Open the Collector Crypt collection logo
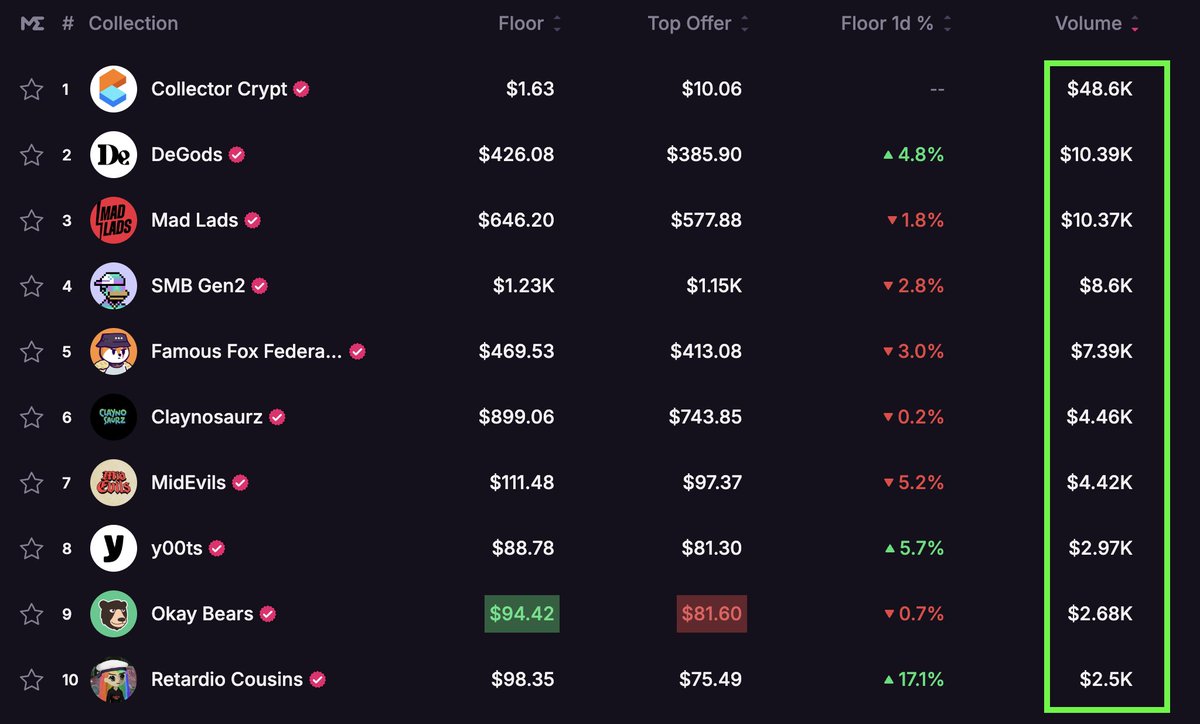1200x724 pixels. tap(113, 89)
